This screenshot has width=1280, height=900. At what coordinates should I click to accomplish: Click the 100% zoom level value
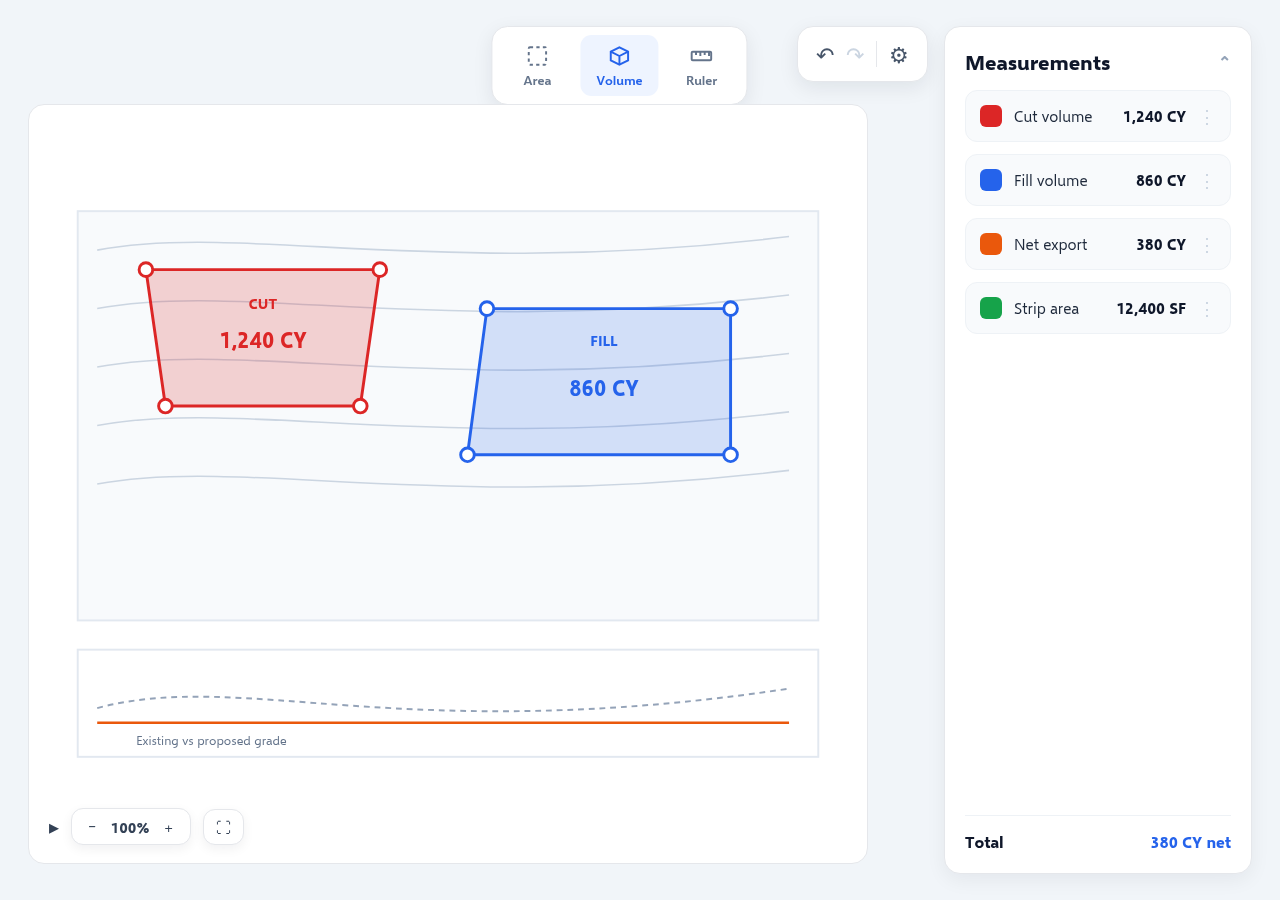click(x=130, y=828)
